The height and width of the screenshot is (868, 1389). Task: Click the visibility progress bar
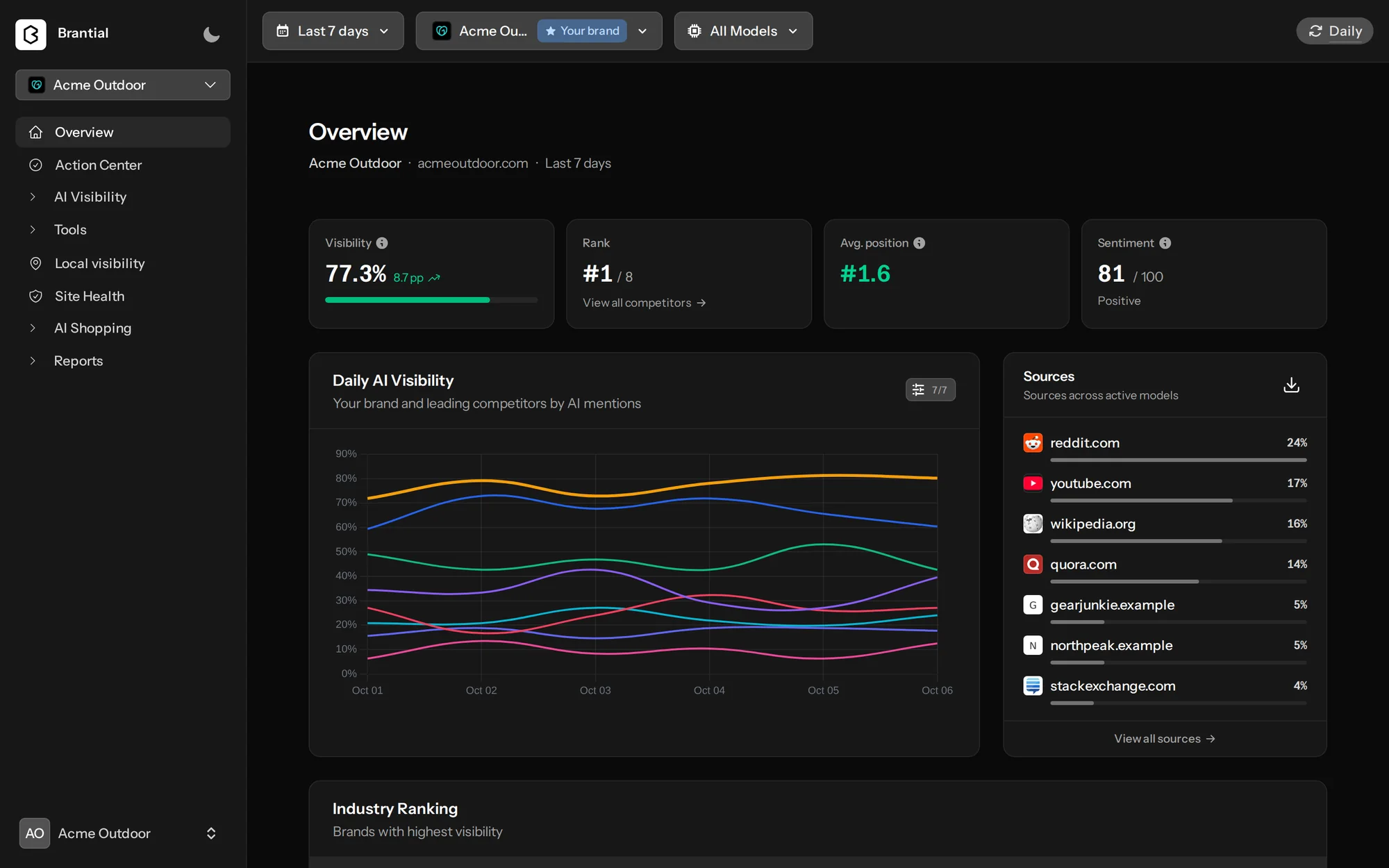pos(431,300)
